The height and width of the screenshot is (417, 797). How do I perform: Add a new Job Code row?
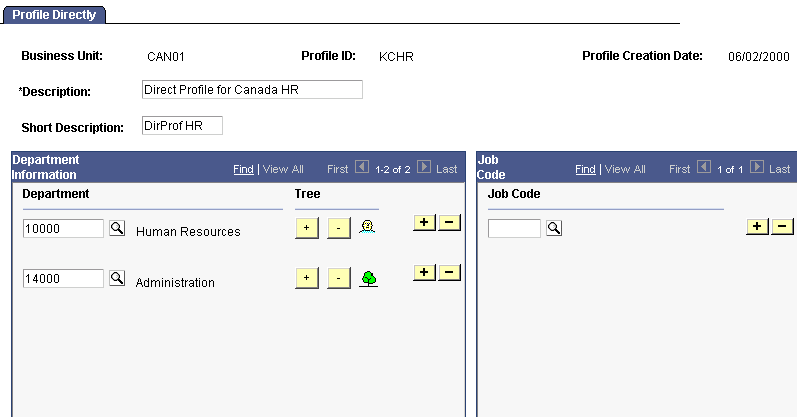(757, 227)
